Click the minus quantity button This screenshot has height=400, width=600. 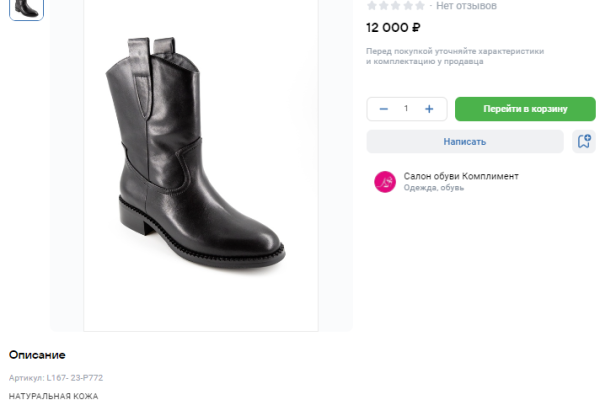pyautogui.click(x=384, y=109)
